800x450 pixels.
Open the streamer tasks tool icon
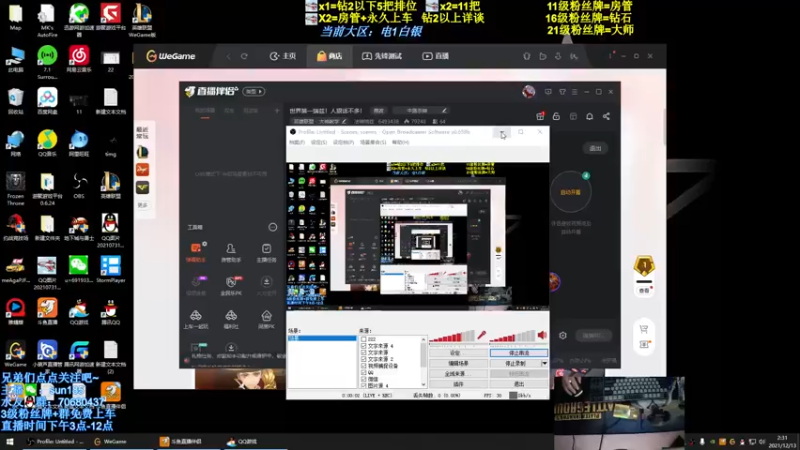pyautogui.click(x=266, y=252)
